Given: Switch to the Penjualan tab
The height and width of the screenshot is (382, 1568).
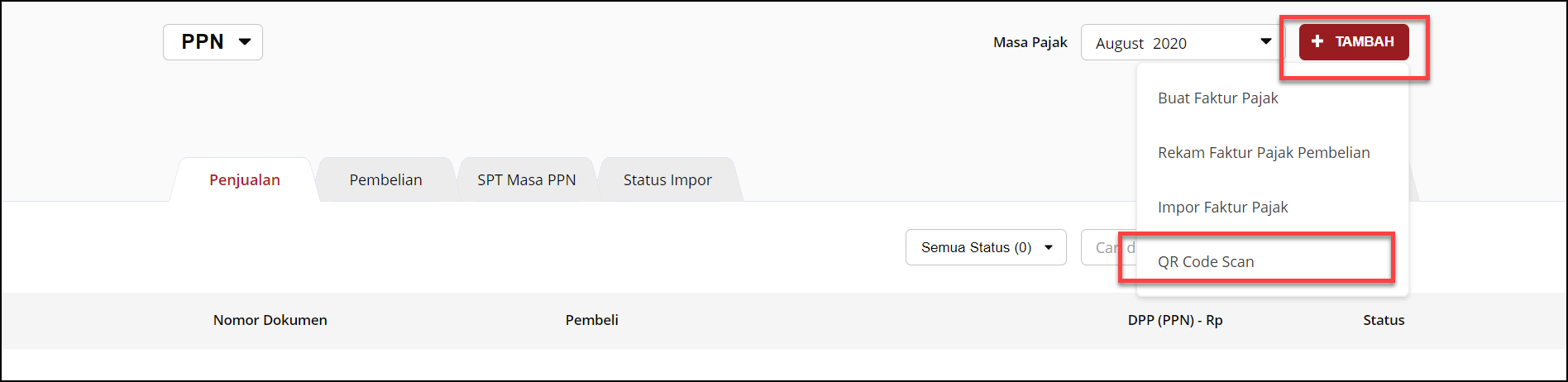Looking at the screenshot, I should pos(244,180).
